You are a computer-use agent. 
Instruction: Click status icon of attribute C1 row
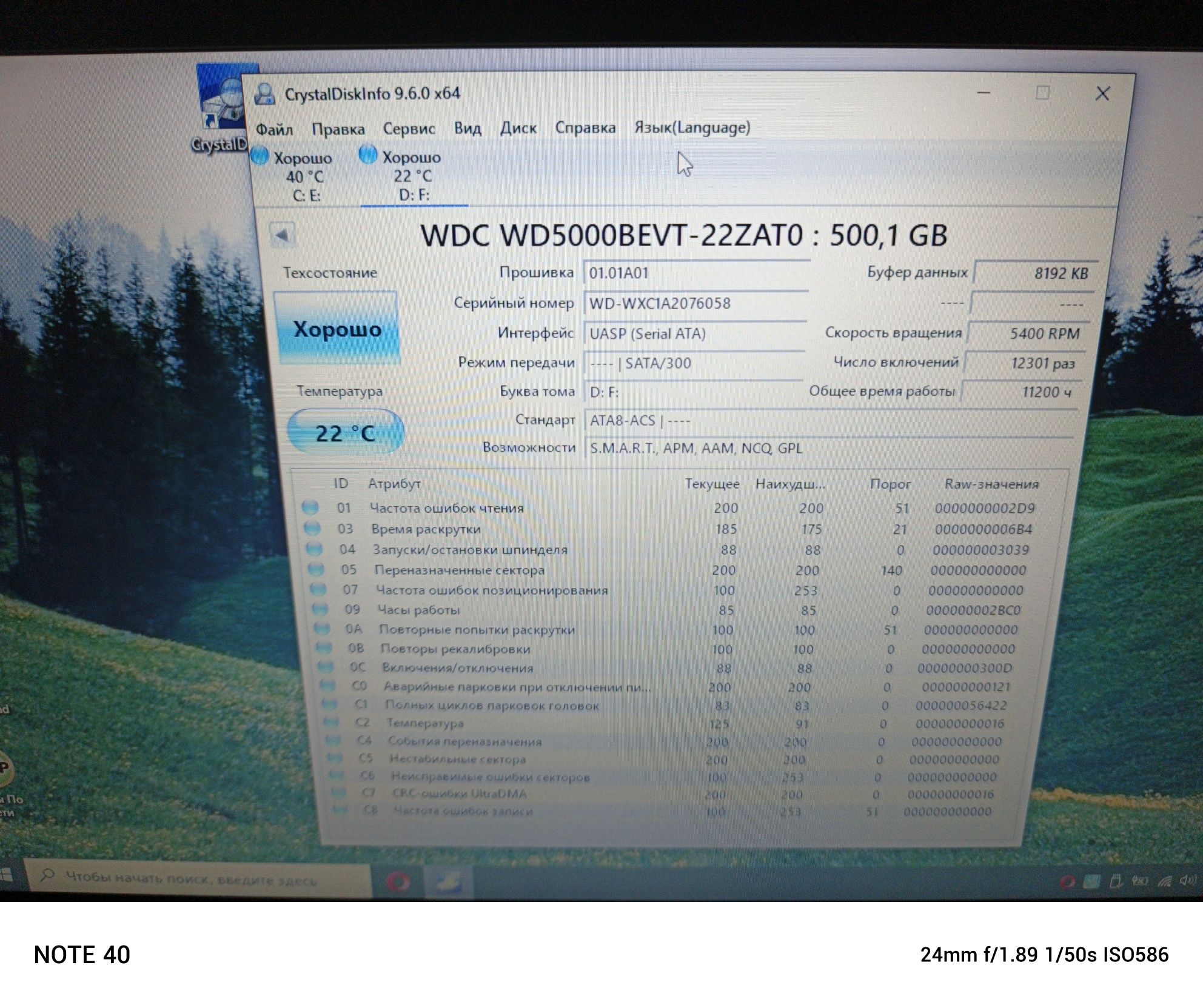330,704
